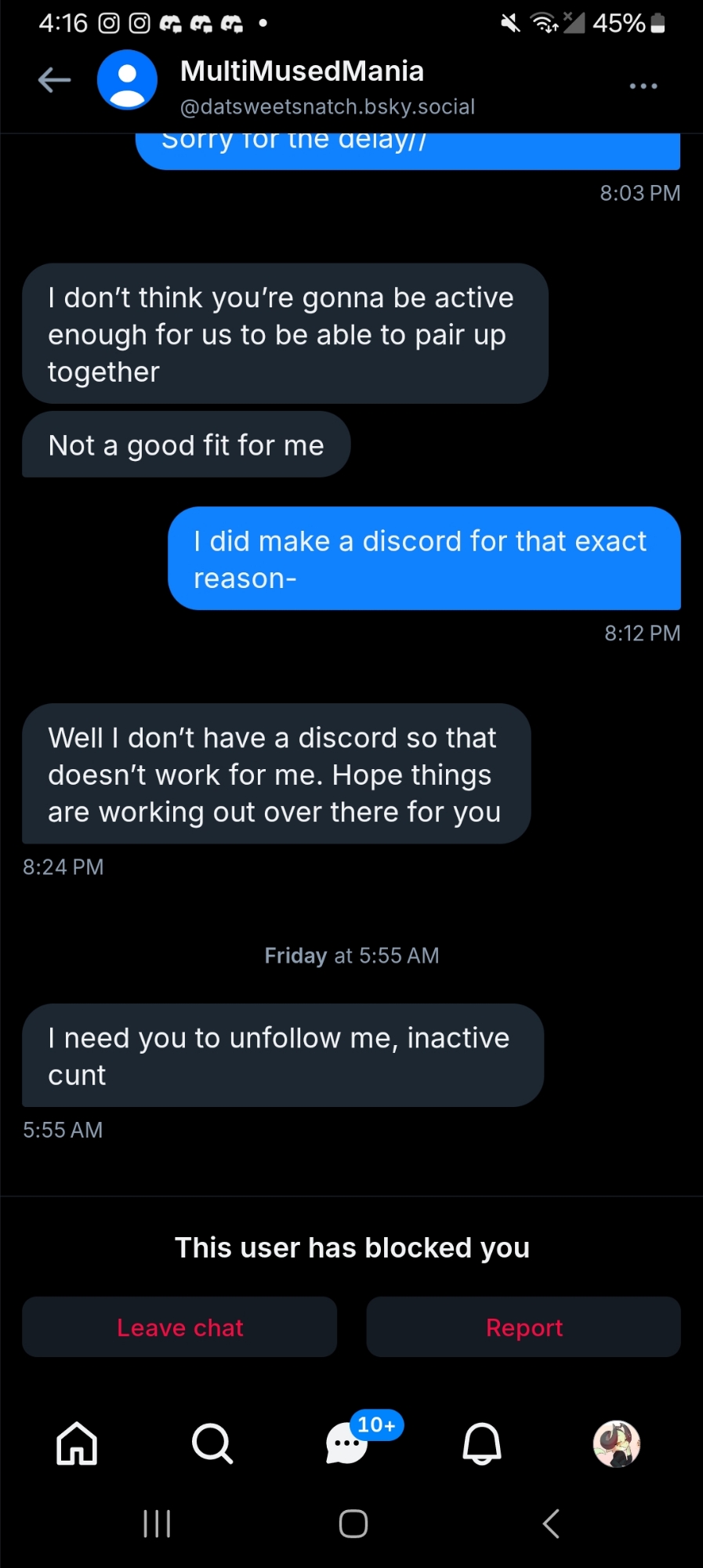
Task: Open your own profile picture tab
Action: click(617, 1443)
